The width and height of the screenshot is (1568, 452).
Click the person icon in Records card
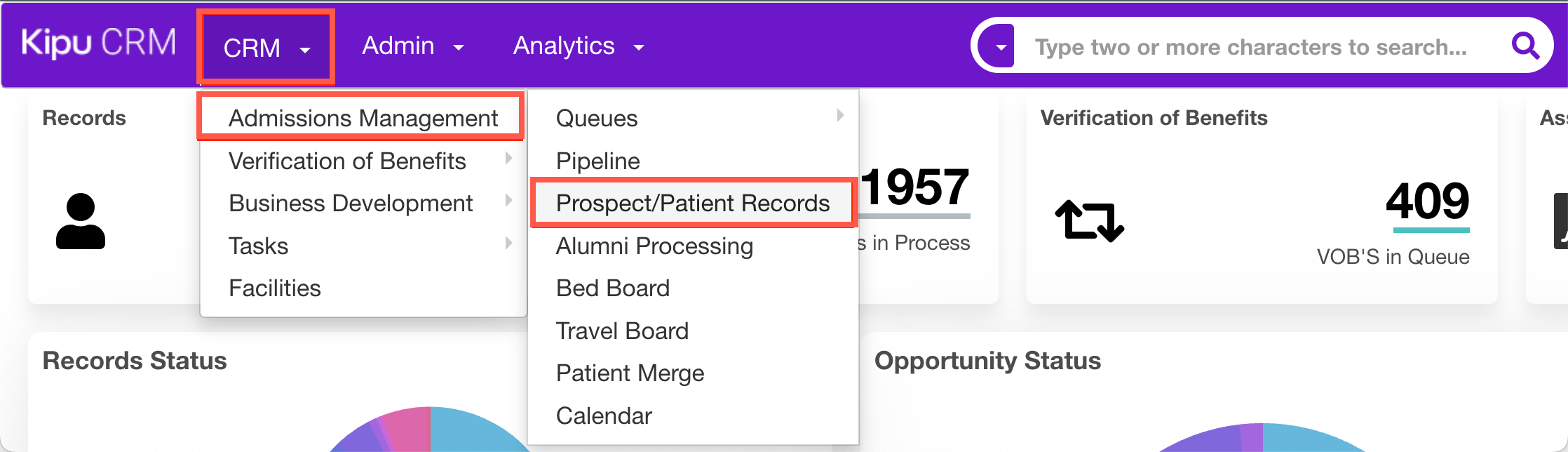pos(81,221)
